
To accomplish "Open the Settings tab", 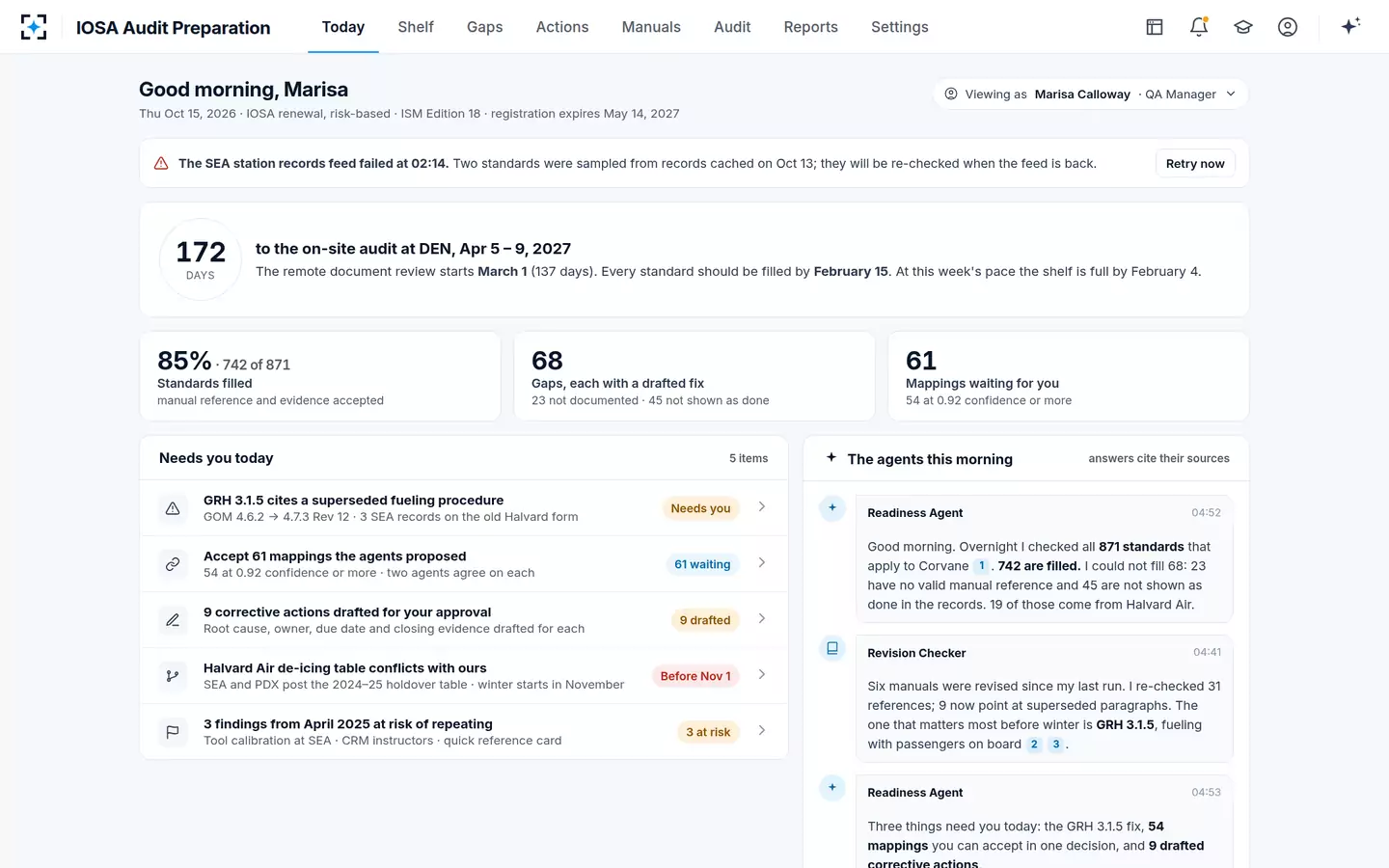I will click(899, 27).
